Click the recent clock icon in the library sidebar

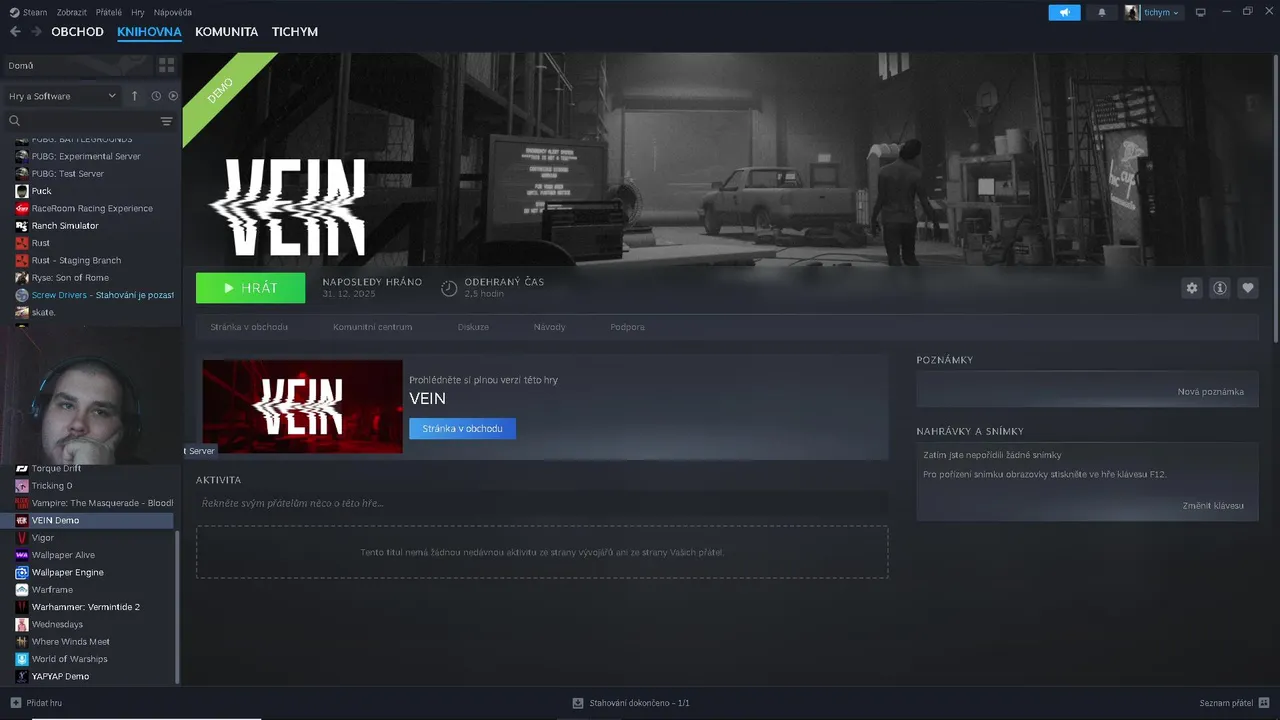pos(156,96)
